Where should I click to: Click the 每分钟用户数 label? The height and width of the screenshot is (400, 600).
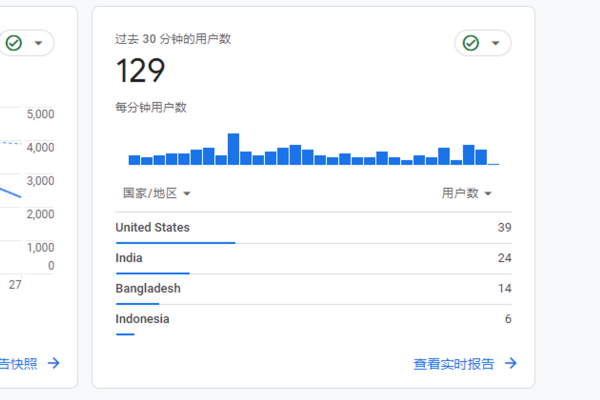151,108
